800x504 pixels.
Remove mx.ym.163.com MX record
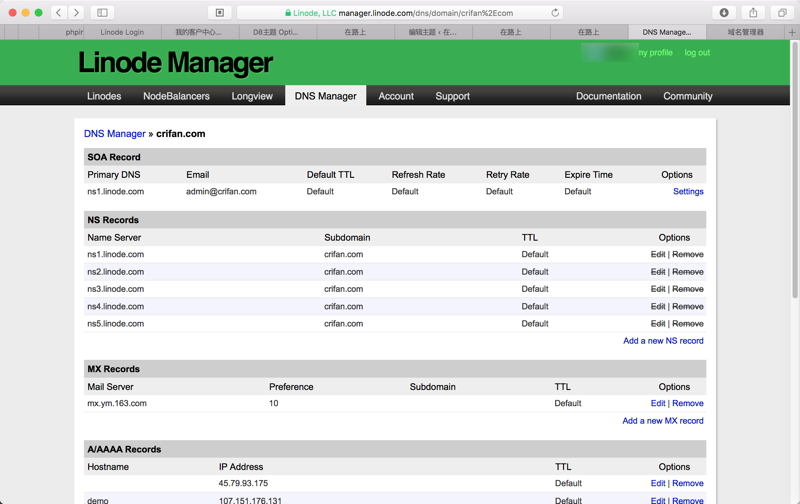[x=688, y=403]
